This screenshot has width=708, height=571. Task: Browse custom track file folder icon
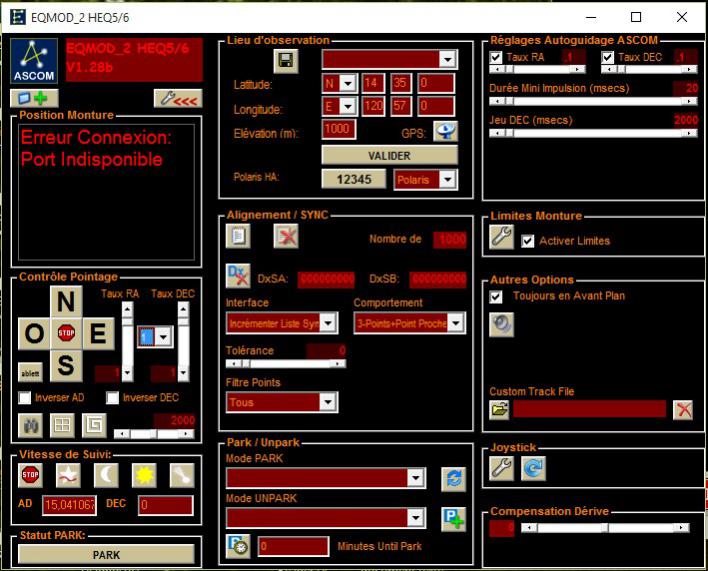499,410
